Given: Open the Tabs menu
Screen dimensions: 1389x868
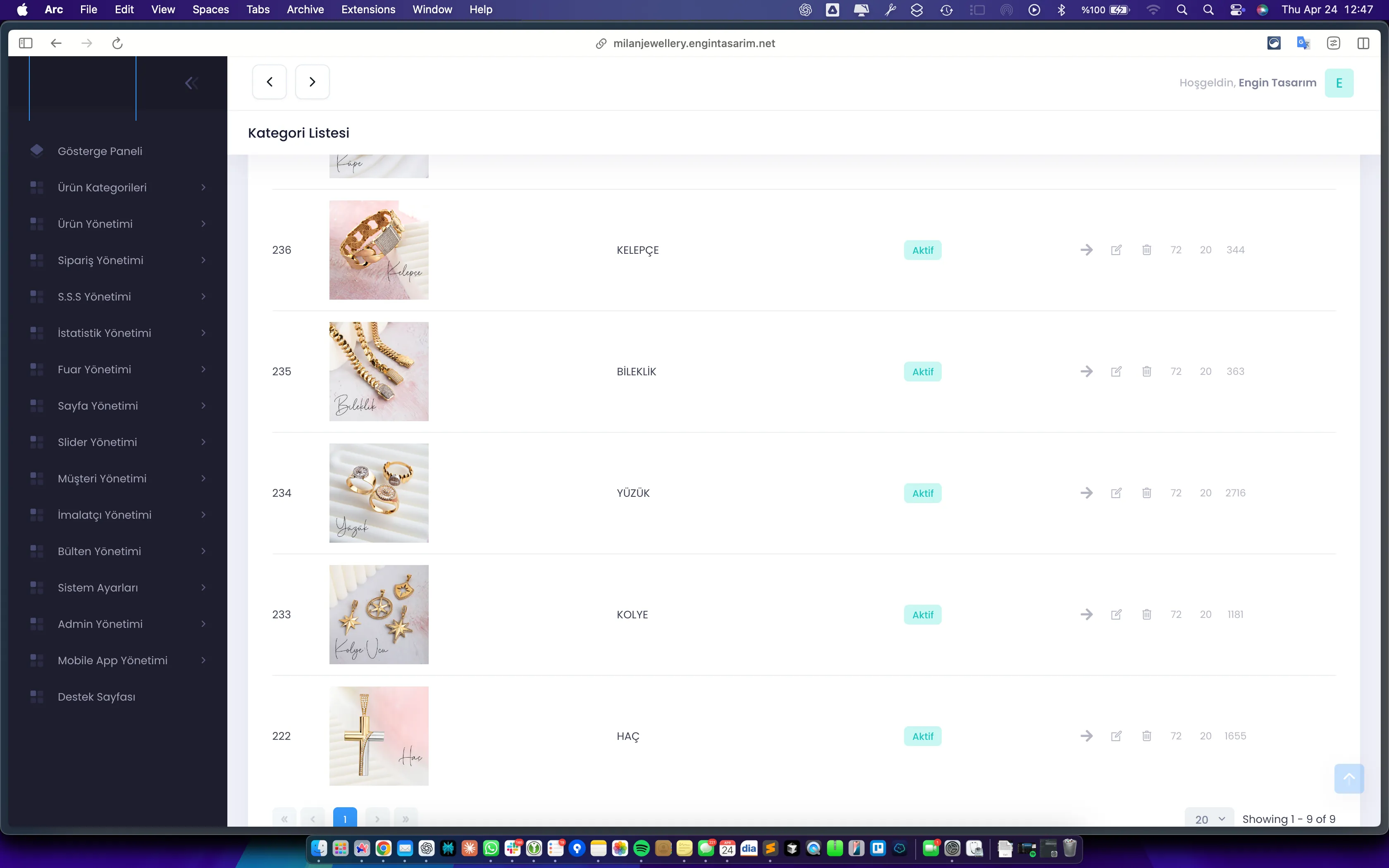Looking at the screenshot, I should [x=258, y=10].
